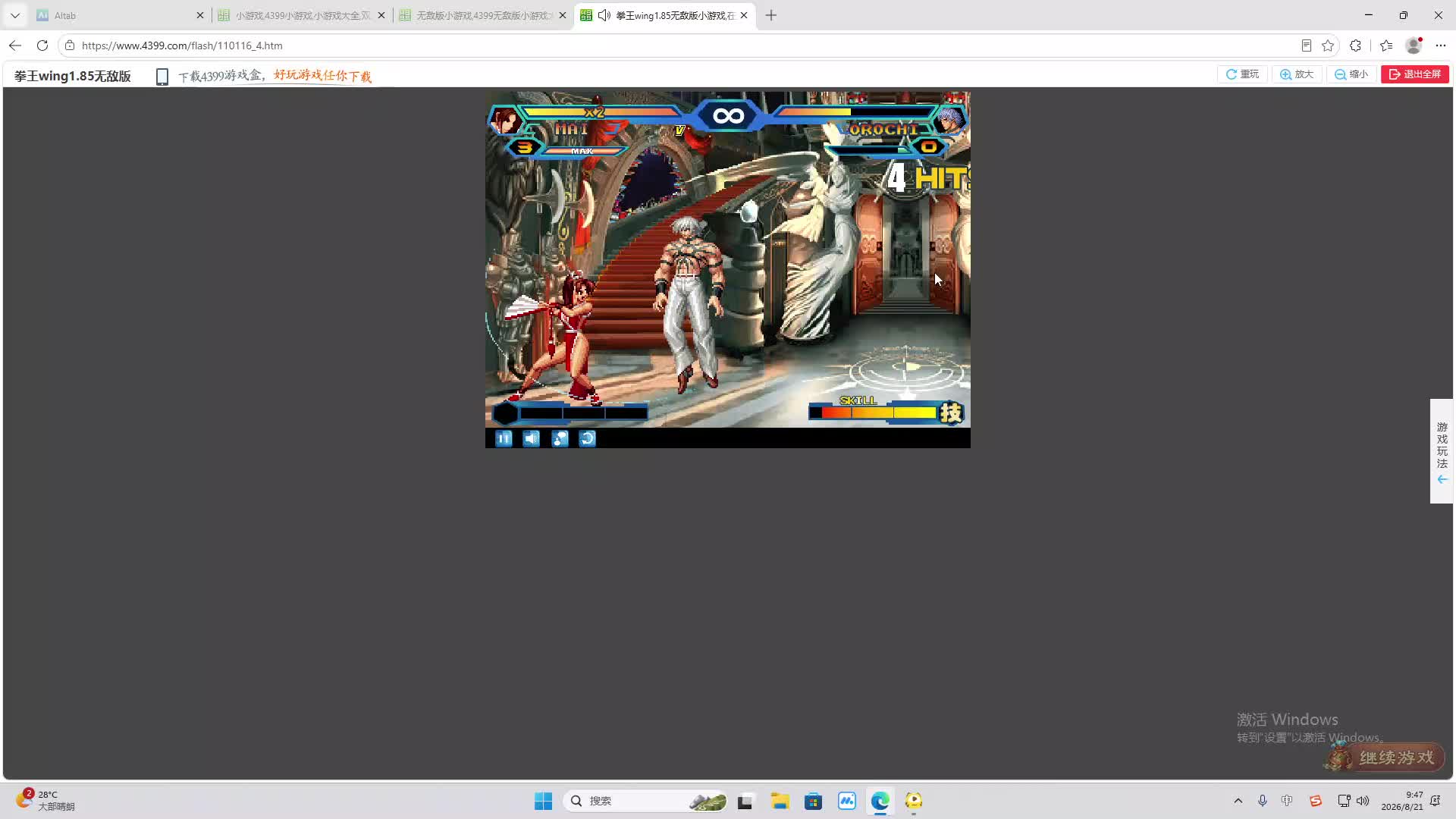The width and height of the screenshot is (1456, 819).
Task: Add this page to favorites star
Action: pos(1328,45)
